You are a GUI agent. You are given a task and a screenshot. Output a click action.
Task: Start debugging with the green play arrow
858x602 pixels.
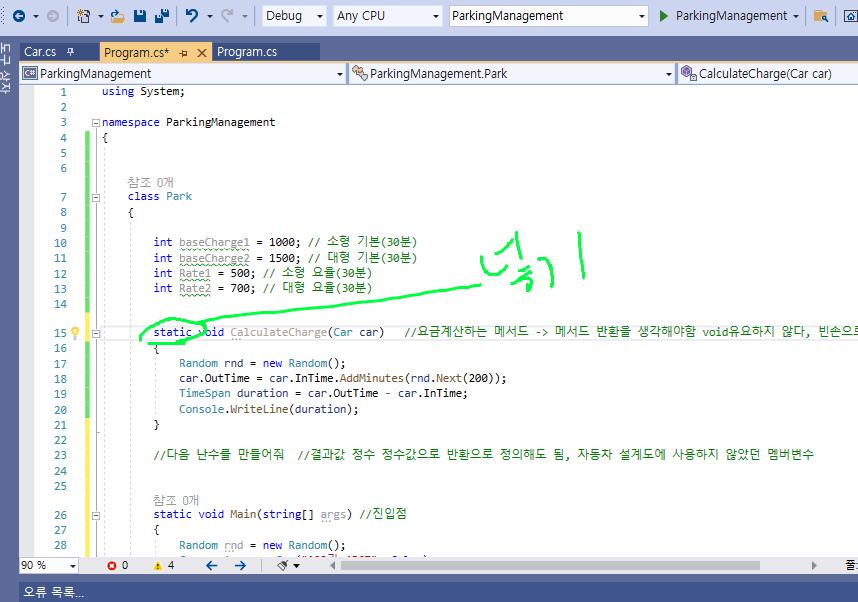click(x=663, y=16)
